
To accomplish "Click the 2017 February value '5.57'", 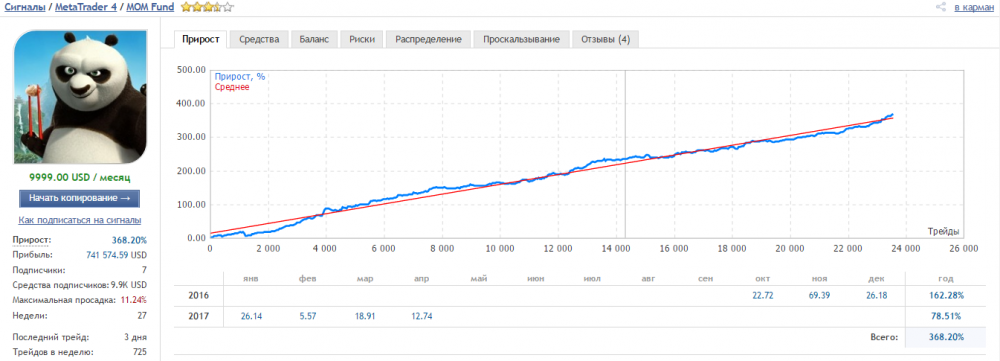I will click(307, 316).
